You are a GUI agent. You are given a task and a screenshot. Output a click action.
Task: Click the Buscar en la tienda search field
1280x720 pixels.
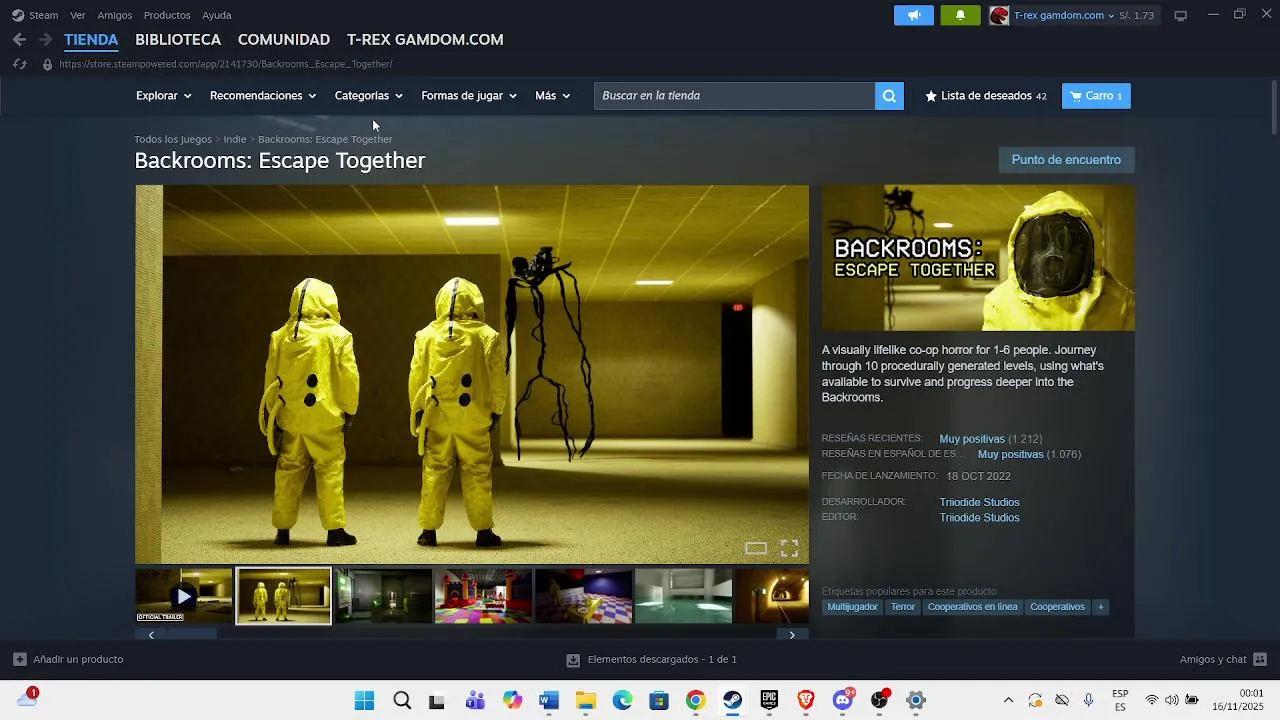pyautogui.click(x=734, y=96)
